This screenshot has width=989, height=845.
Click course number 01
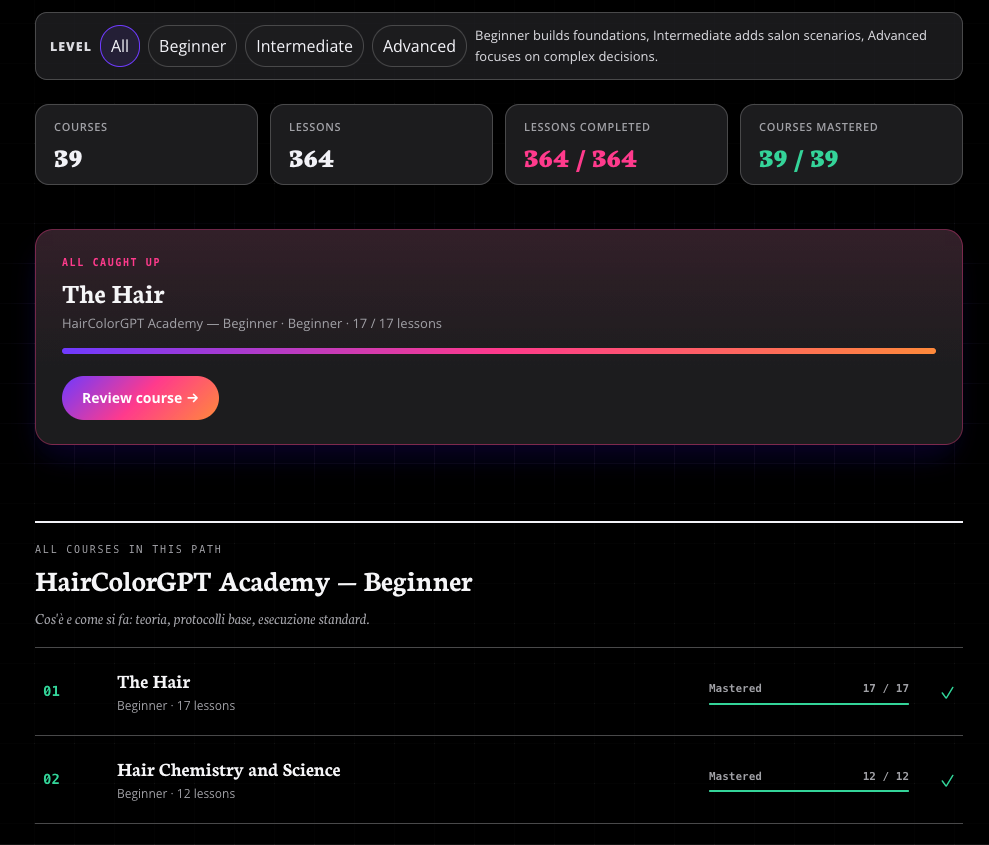pos(51,691)
